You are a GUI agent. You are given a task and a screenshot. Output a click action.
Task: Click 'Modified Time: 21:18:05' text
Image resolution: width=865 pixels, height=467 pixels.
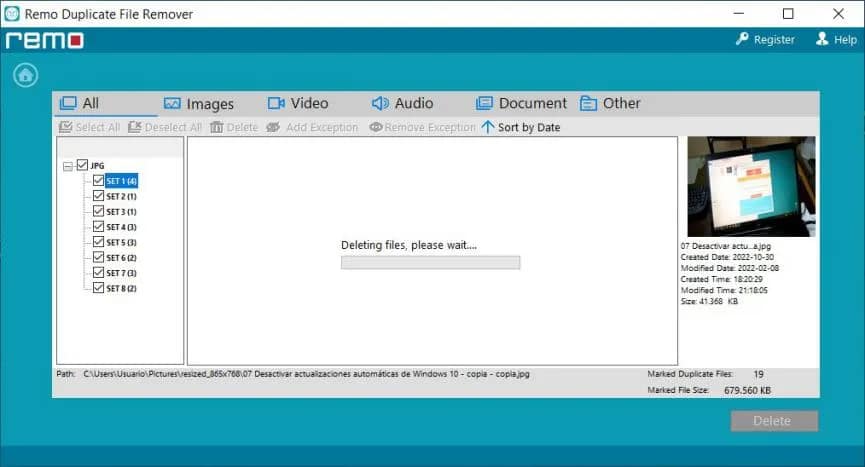point(724,290)
